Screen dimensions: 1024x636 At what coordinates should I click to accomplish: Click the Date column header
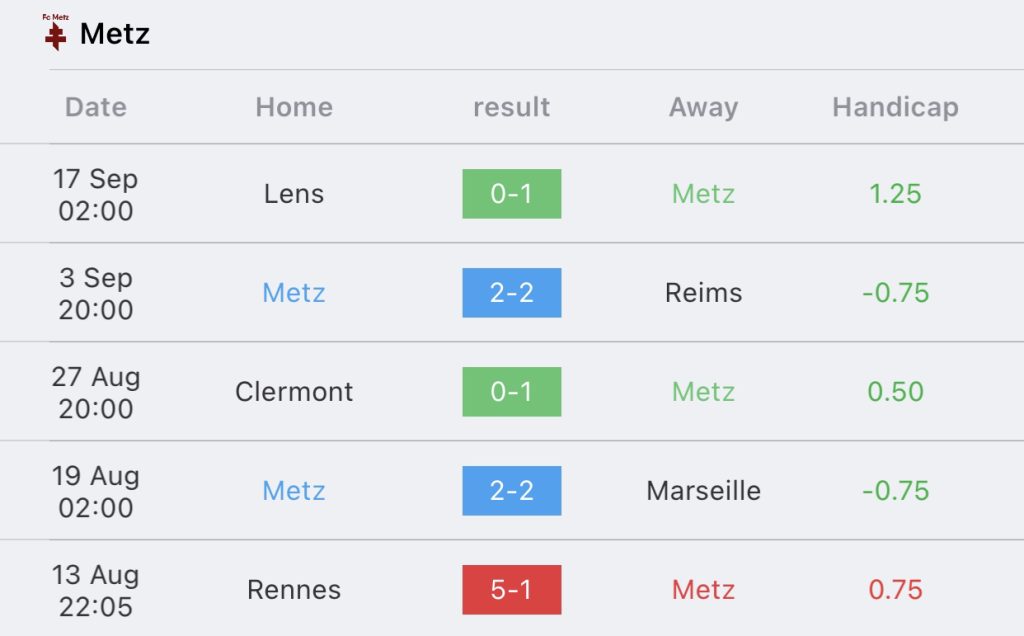point(96,107)
